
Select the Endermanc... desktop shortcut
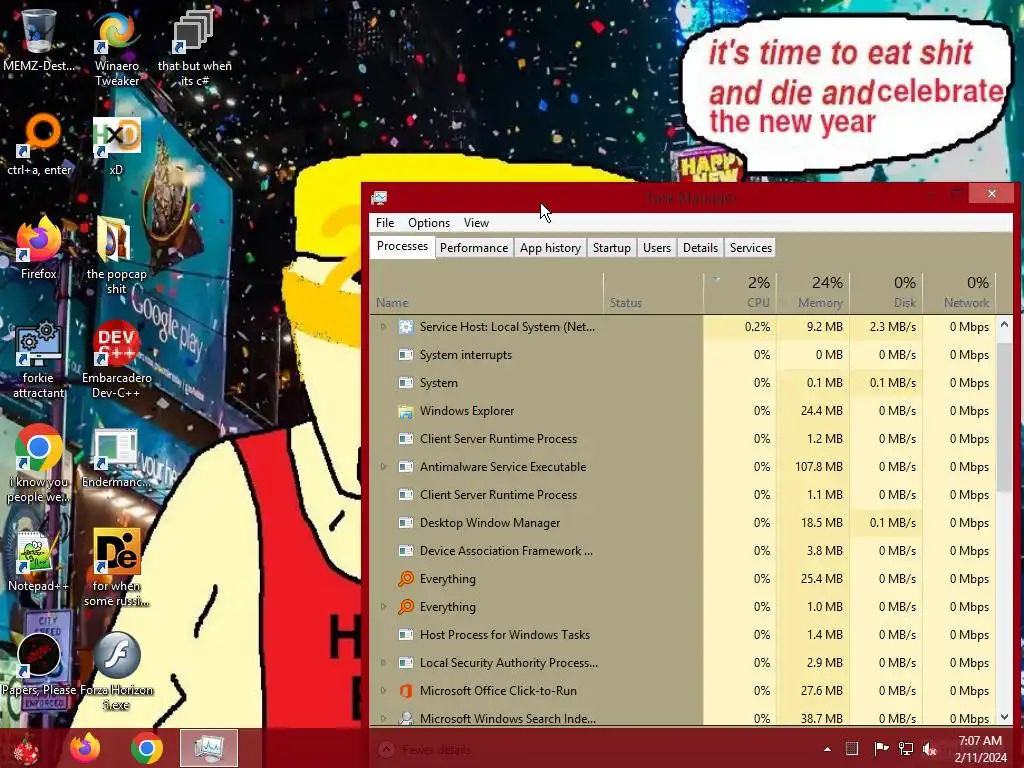click(x=116, y=457)
